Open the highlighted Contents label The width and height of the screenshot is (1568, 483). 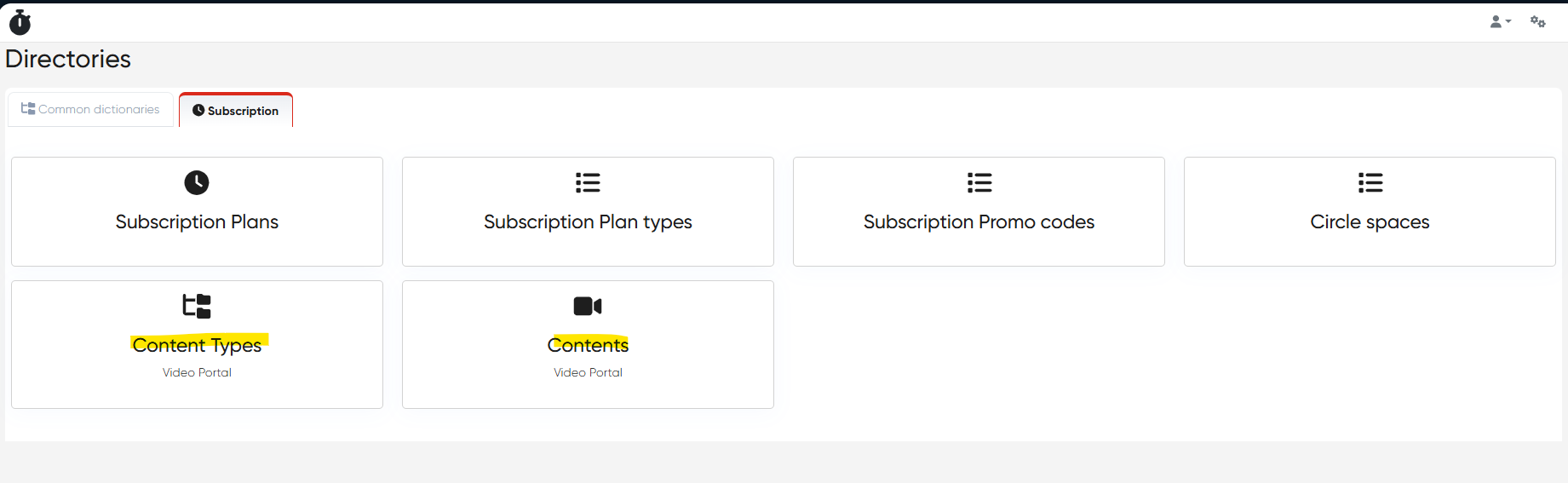click(x=588, y=345)
